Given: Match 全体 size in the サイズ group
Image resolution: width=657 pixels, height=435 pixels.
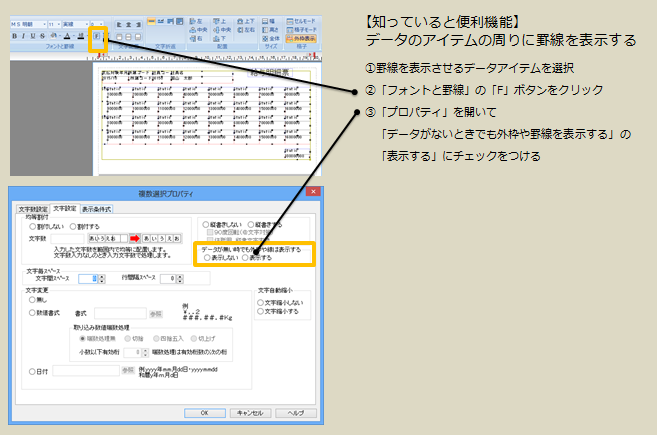Looking at the screenshot, I should (271, 39).
